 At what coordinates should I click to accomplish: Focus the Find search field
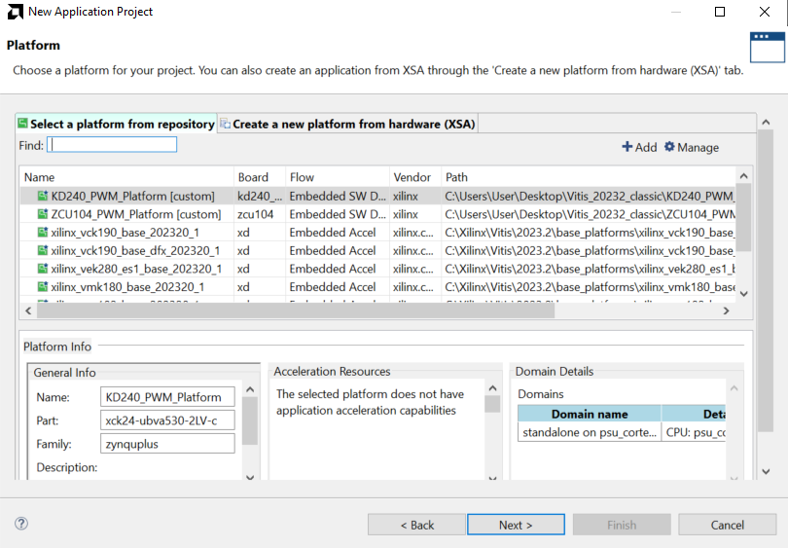[x=112, y=145]
